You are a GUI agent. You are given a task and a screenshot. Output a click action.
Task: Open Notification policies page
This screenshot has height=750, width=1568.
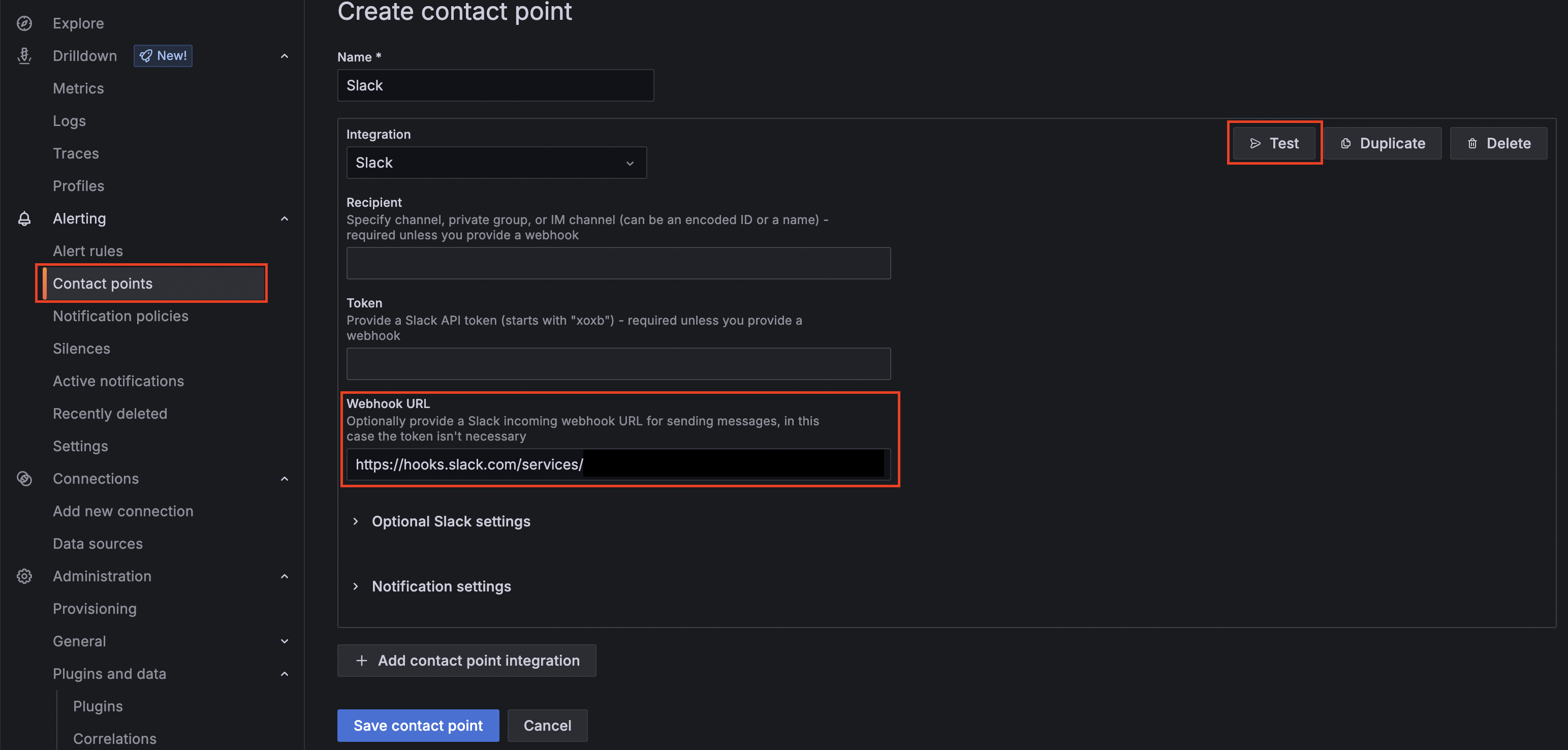point(120,316)
